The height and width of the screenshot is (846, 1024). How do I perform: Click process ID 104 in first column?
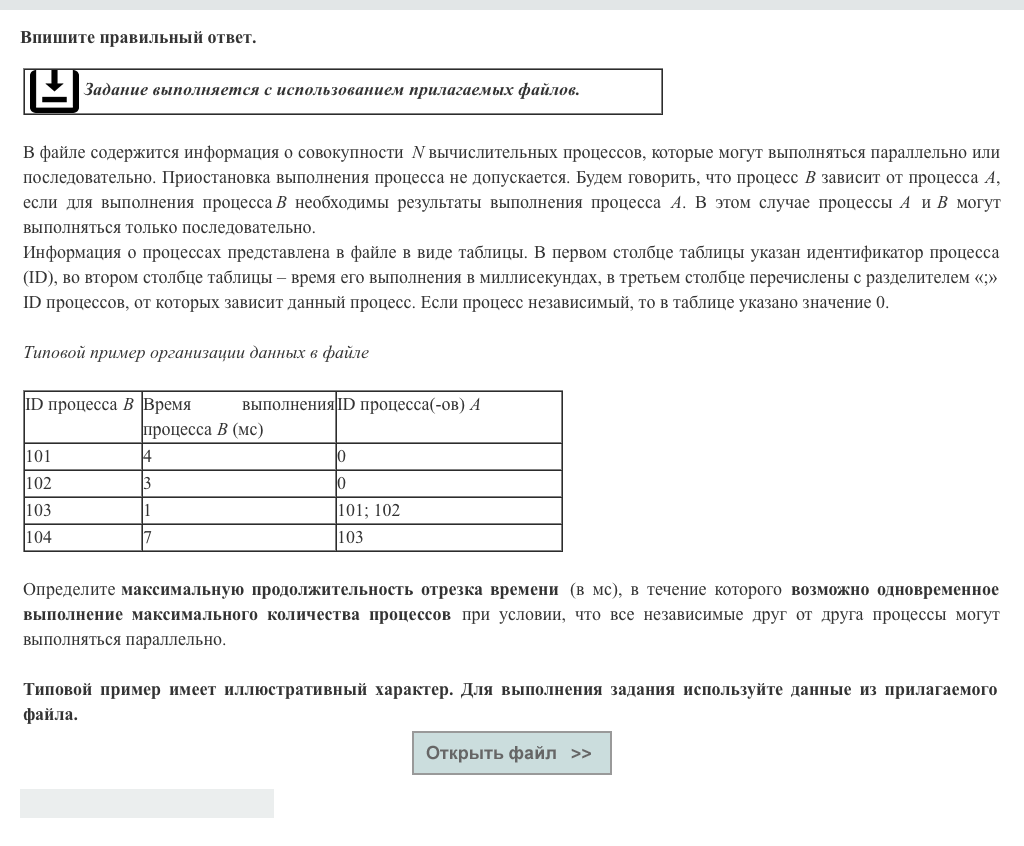tap(38, 537)
